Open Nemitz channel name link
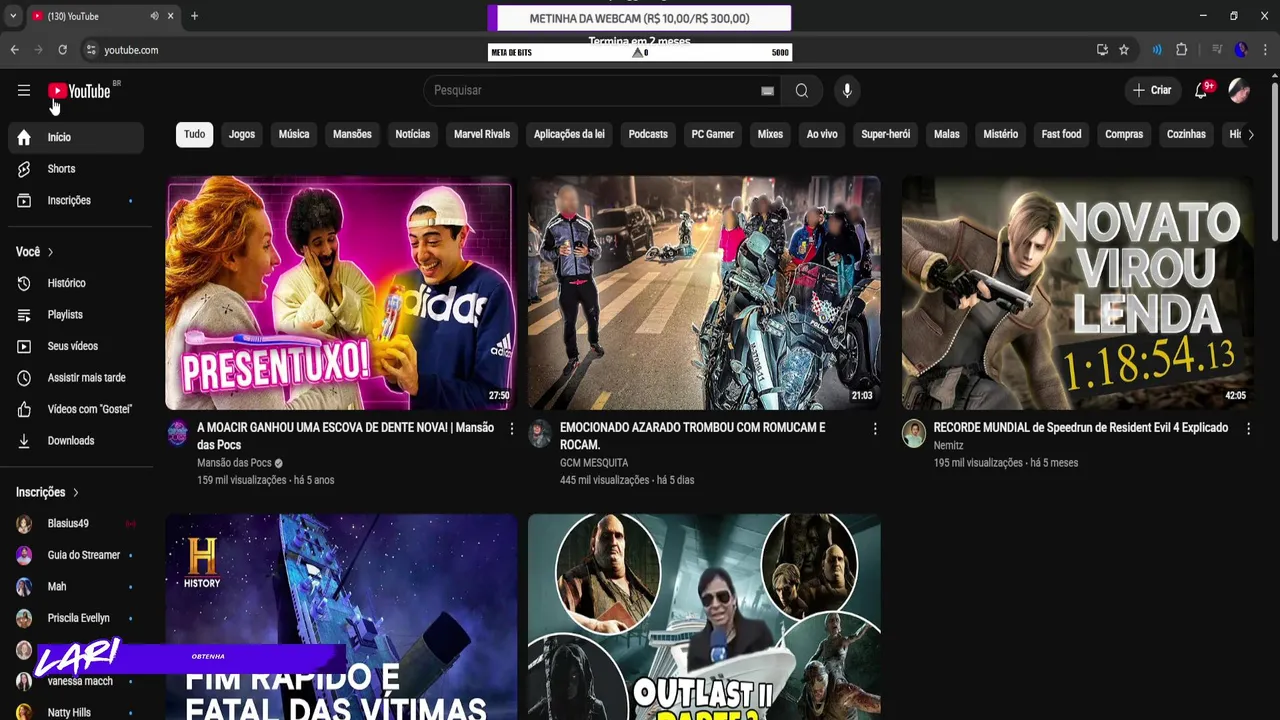 click(x=948, y=446)
